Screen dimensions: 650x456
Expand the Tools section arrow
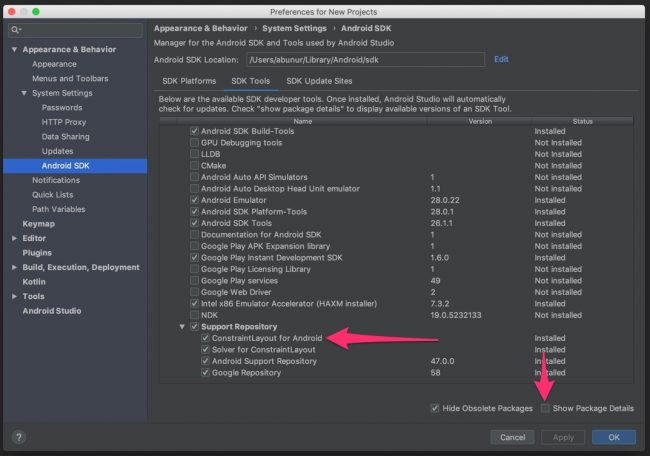[15, 296]
